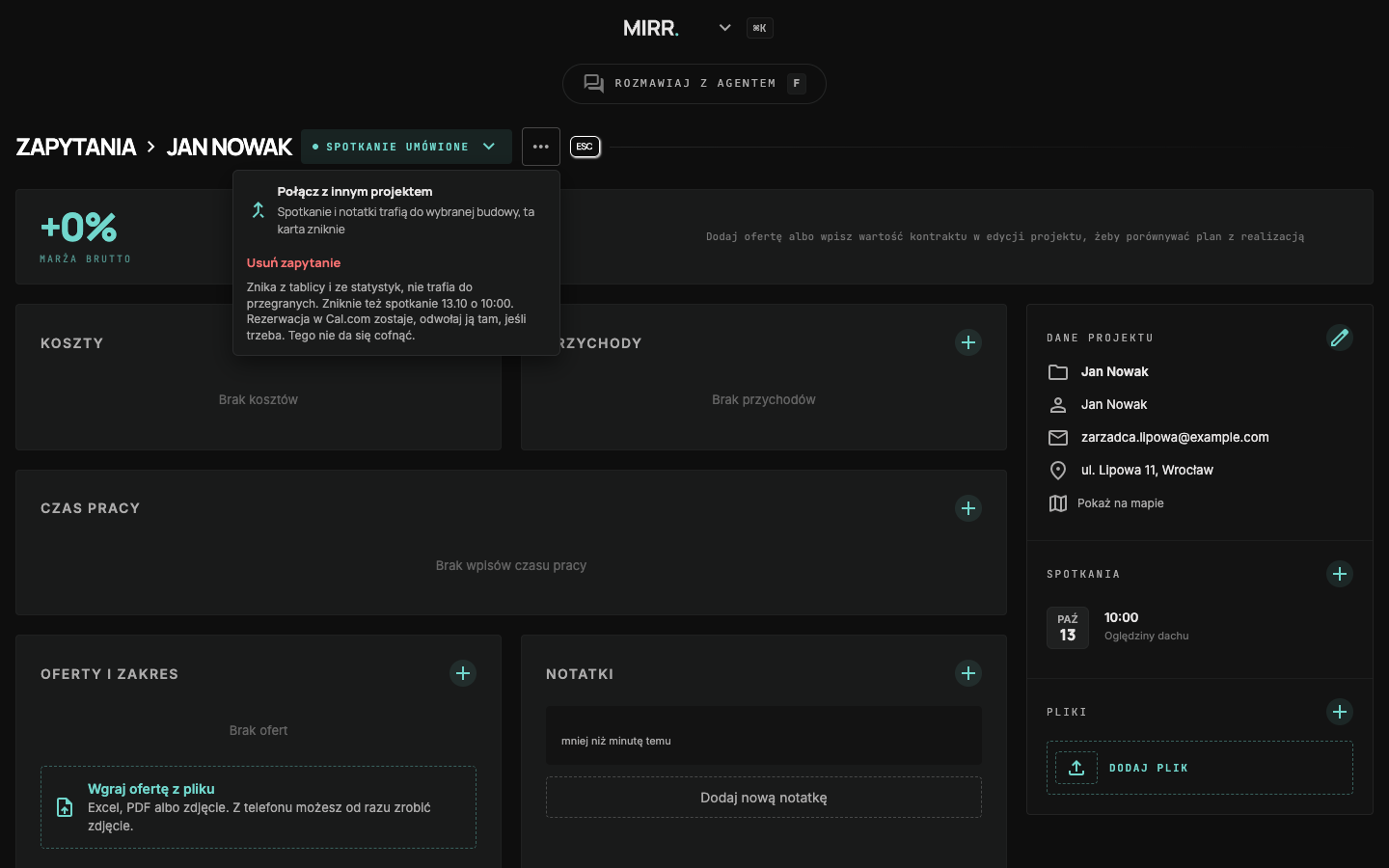Click address ul. Lipowa 11, Wrocław

pos(1146,471)
